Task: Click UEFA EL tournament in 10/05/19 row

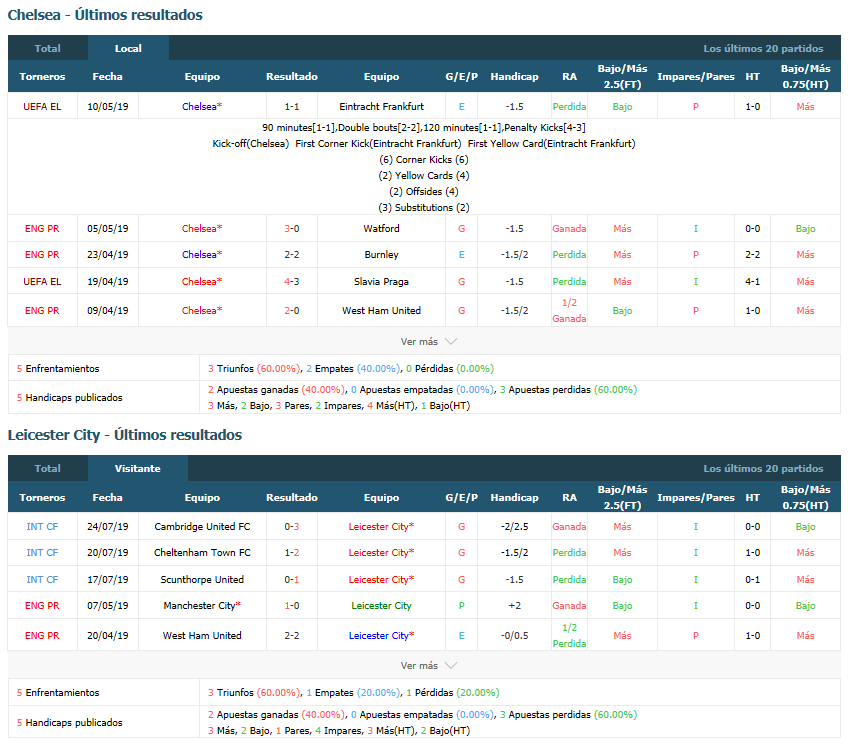Action: (x=42, y=107)
